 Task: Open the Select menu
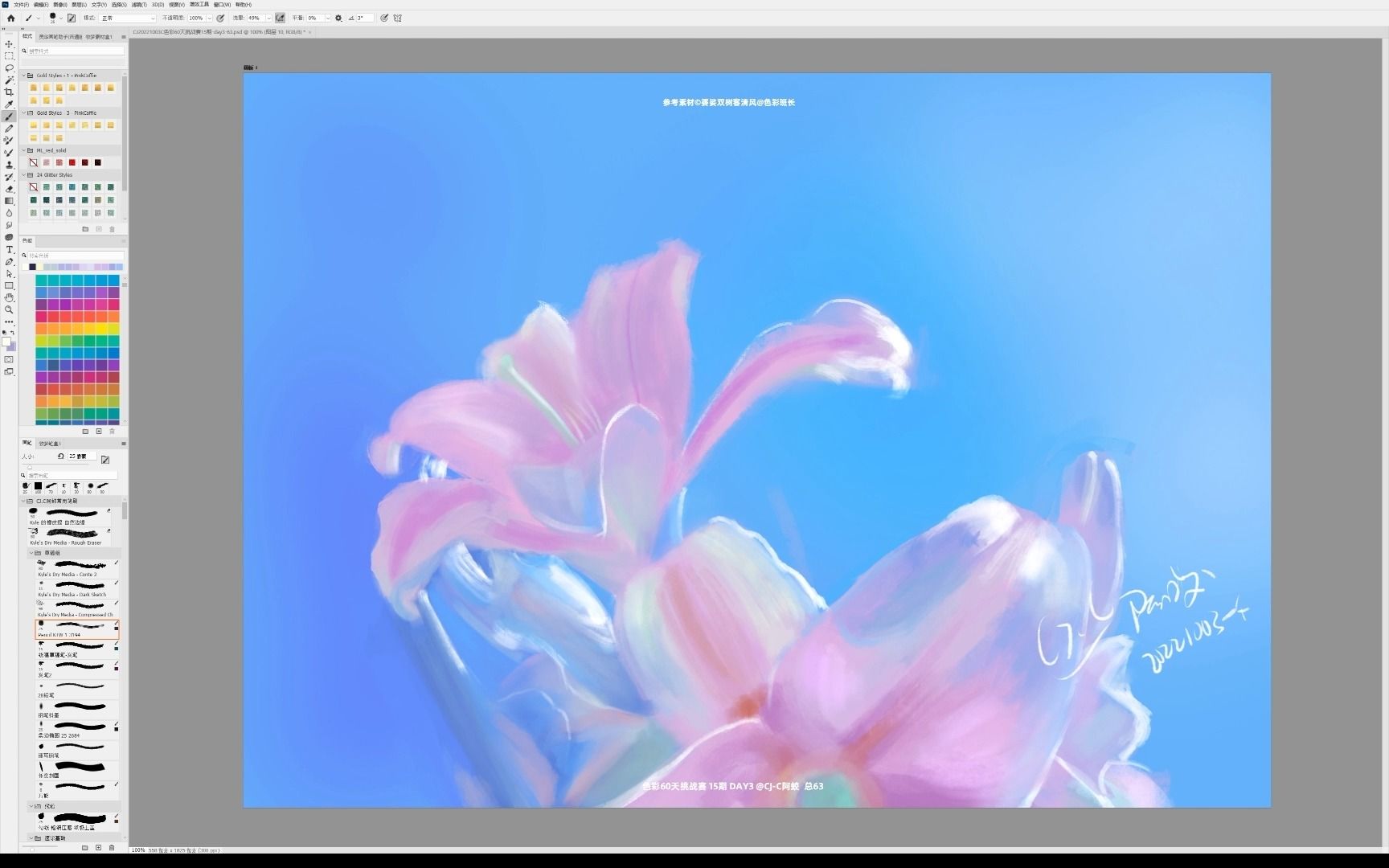119,5
